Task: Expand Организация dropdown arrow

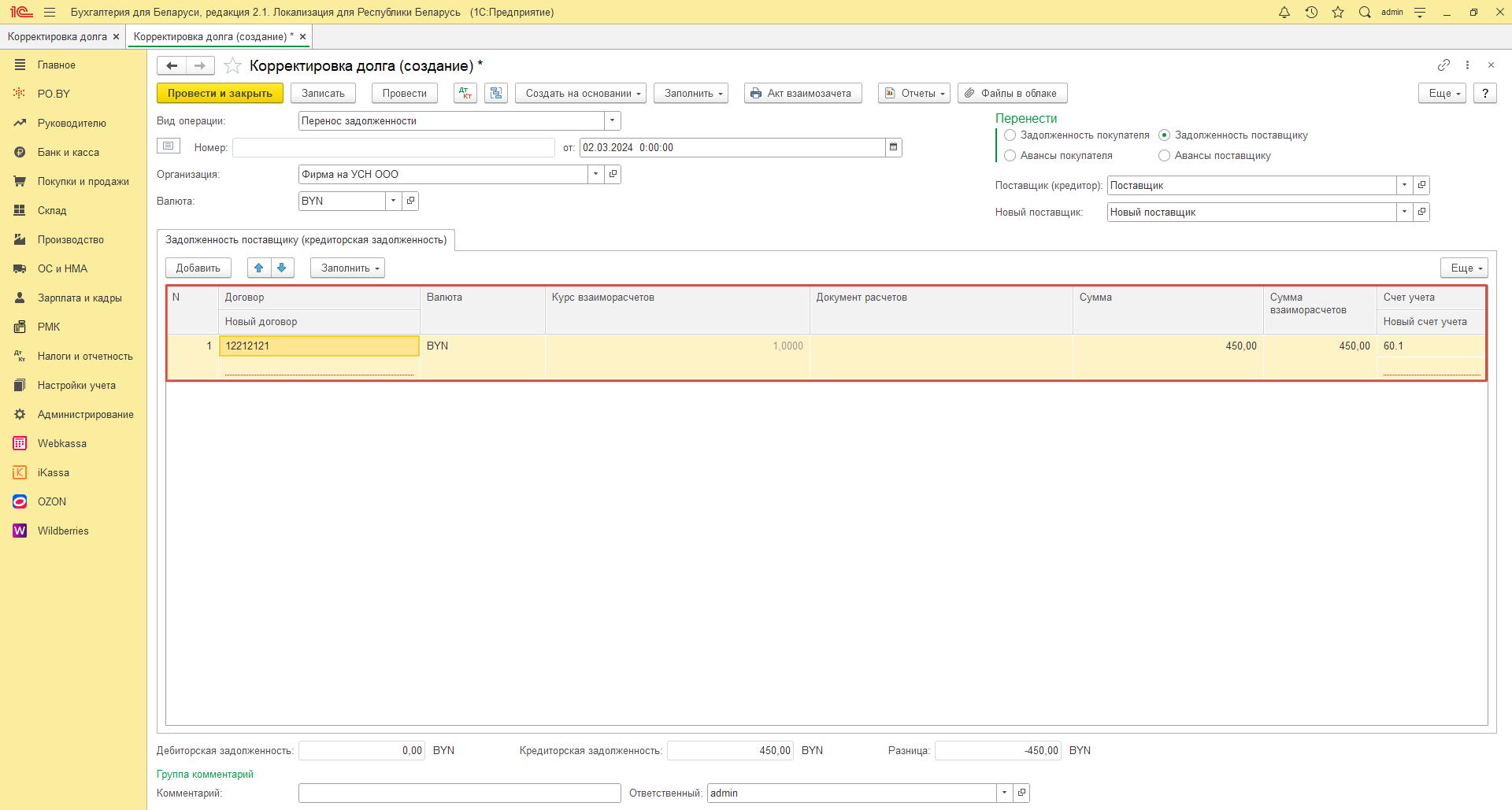Action: (596, 174)
